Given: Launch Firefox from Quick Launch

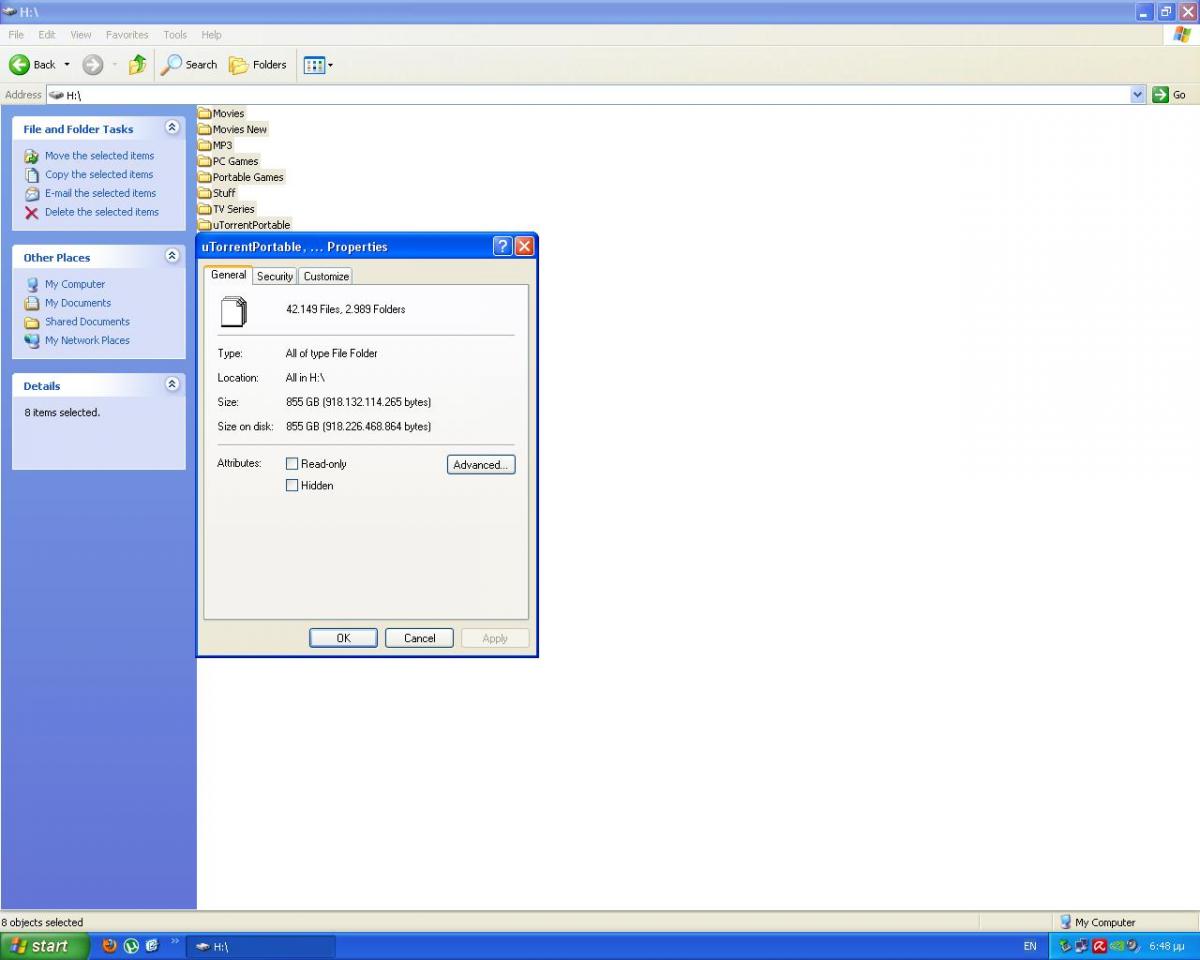Looking at the screenshot, I should [x=110, y=945].
